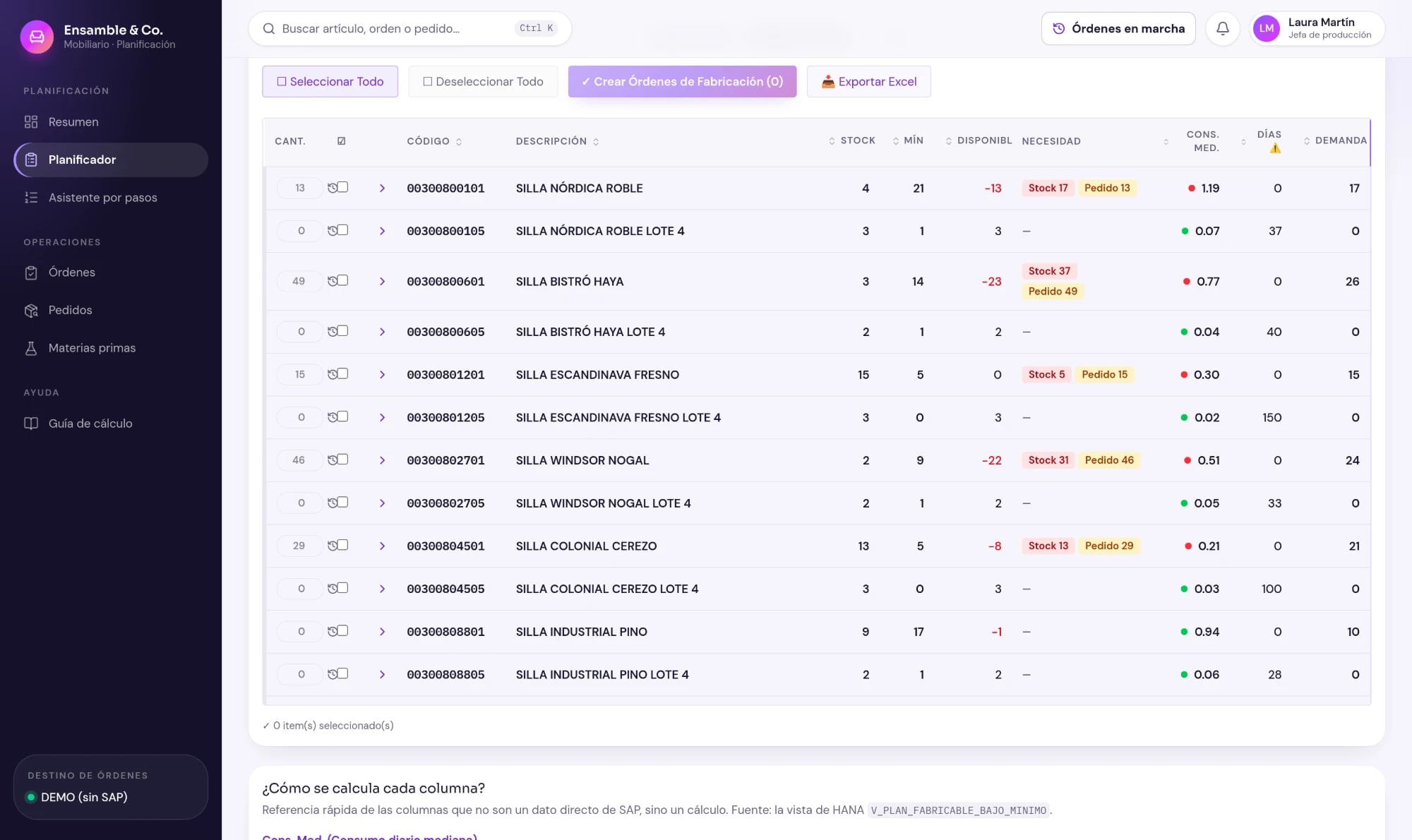Expand SILLA INDUSTRIAL PINO LOTE 4 row
1412x840 pixels.
pos(382,674)
